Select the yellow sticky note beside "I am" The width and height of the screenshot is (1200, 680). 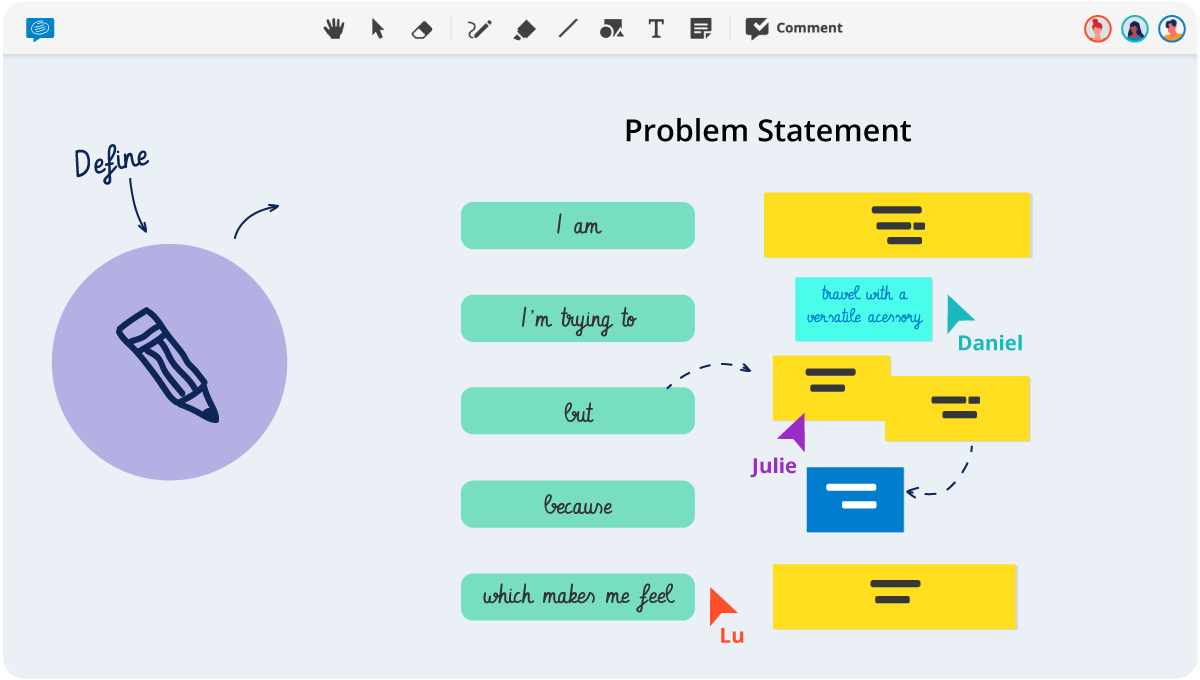coord(897,225)
